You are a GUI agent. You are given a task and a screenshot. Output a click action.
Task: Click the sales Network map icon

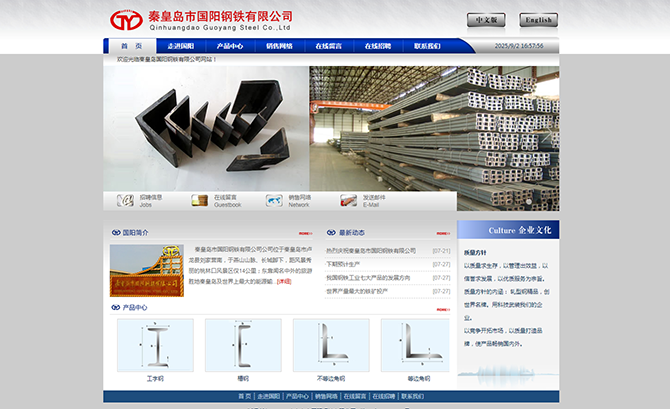[274, 200]
